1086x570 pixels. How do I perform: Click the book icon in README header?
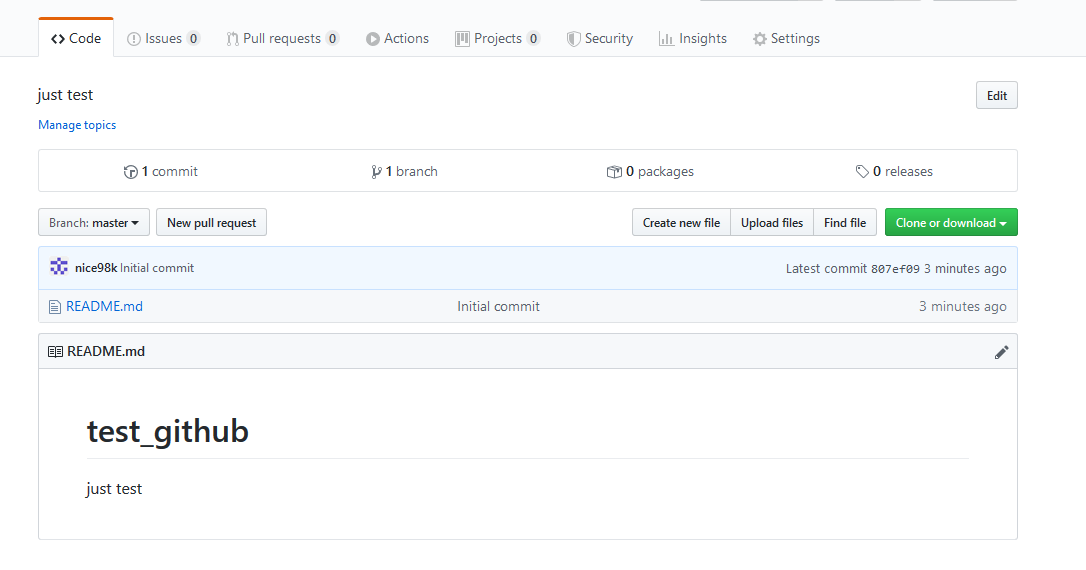55,352
